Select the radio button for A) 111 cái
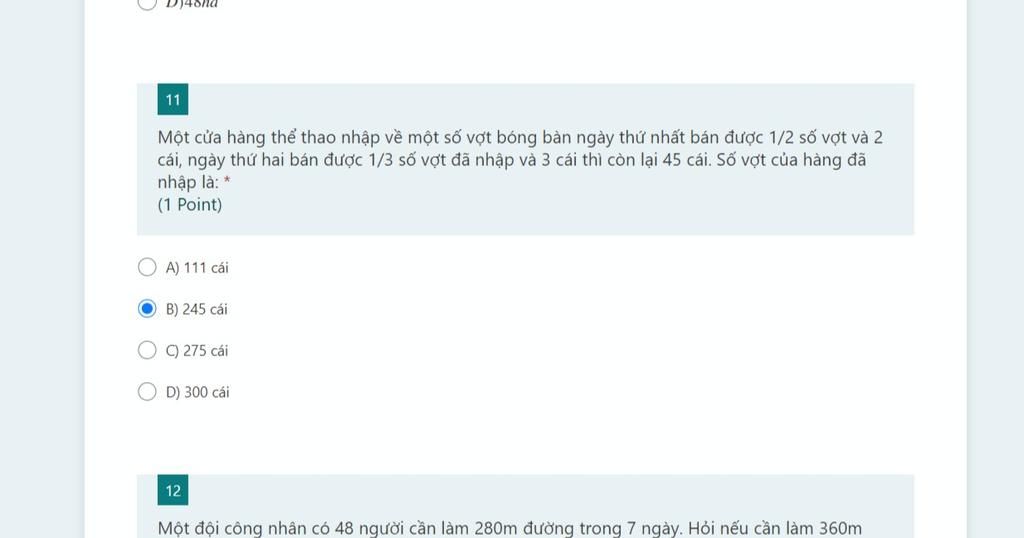1024x538 pixels. (147, 267)
